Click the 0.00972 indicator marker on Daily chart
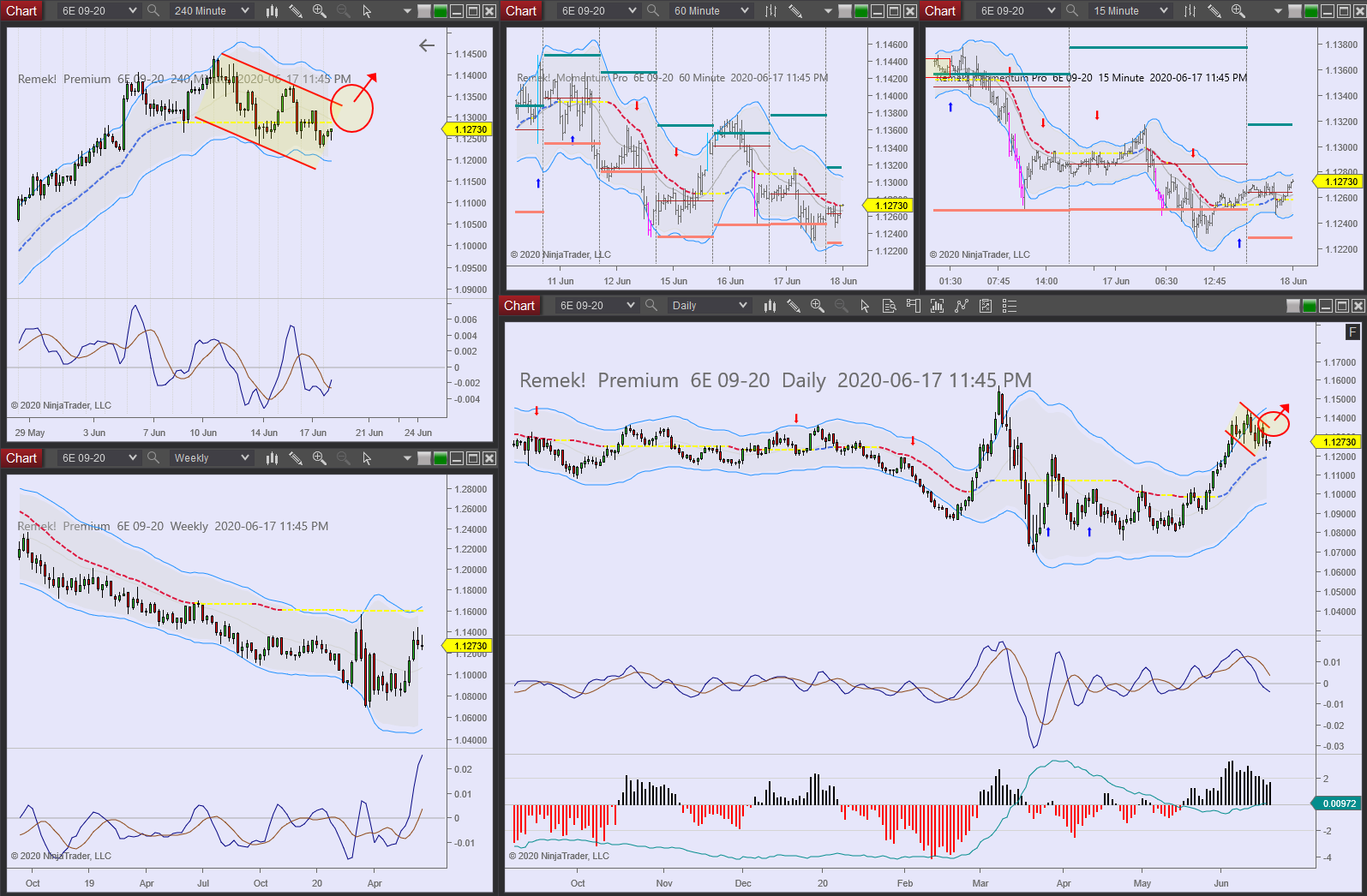This screenshot has width=1367, height=896. point(1337,803)
